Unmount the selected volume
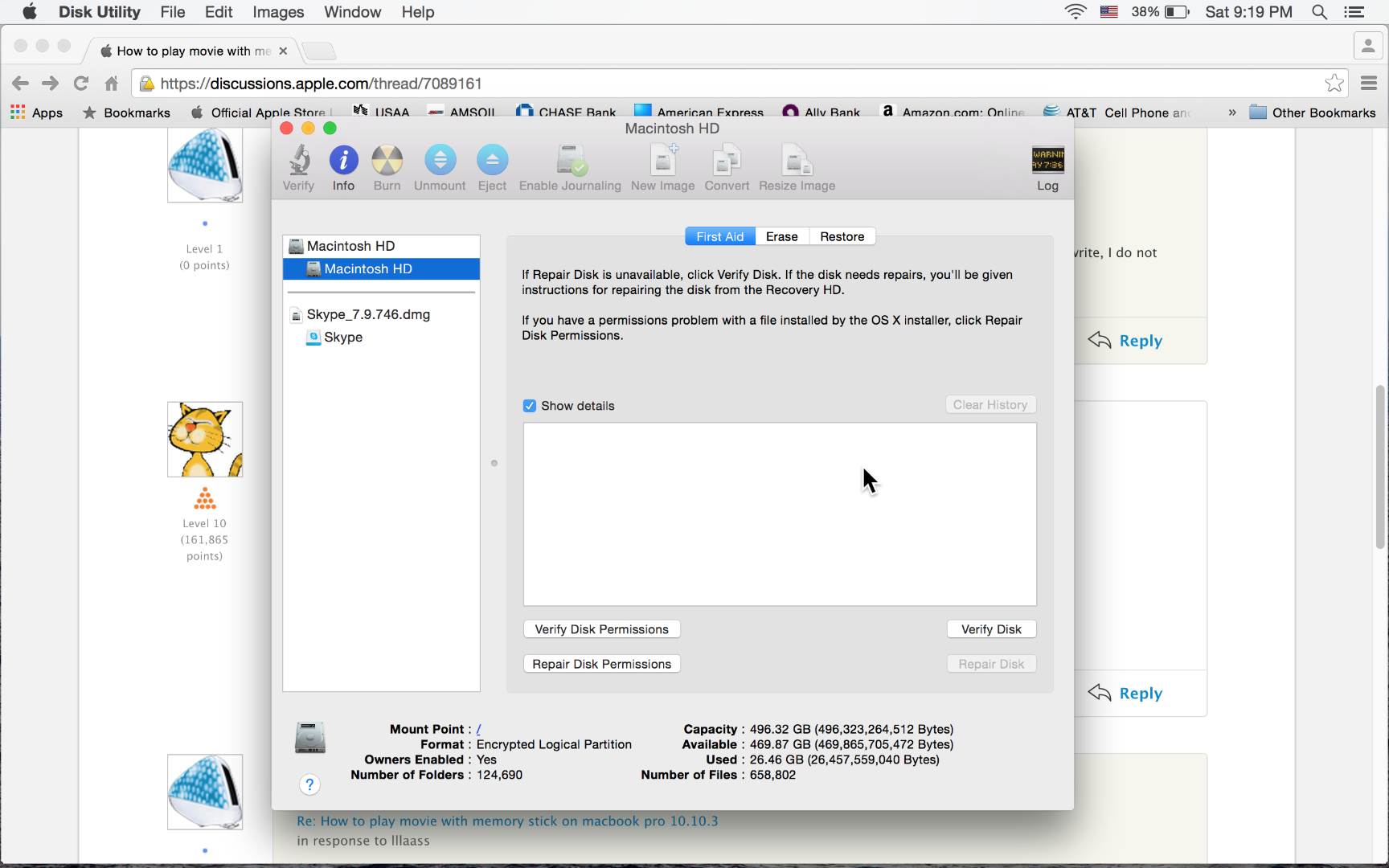 [439, 165]
